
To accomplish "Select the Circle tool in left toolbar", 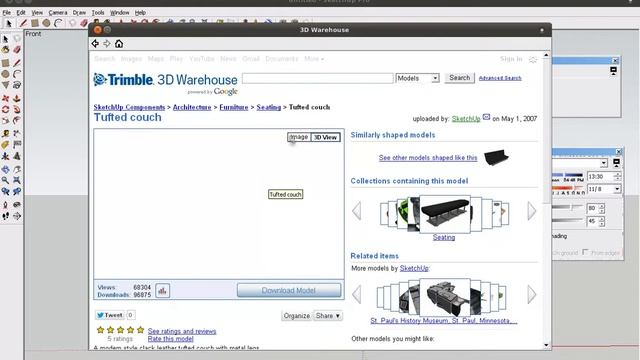I will click(5, 74).
